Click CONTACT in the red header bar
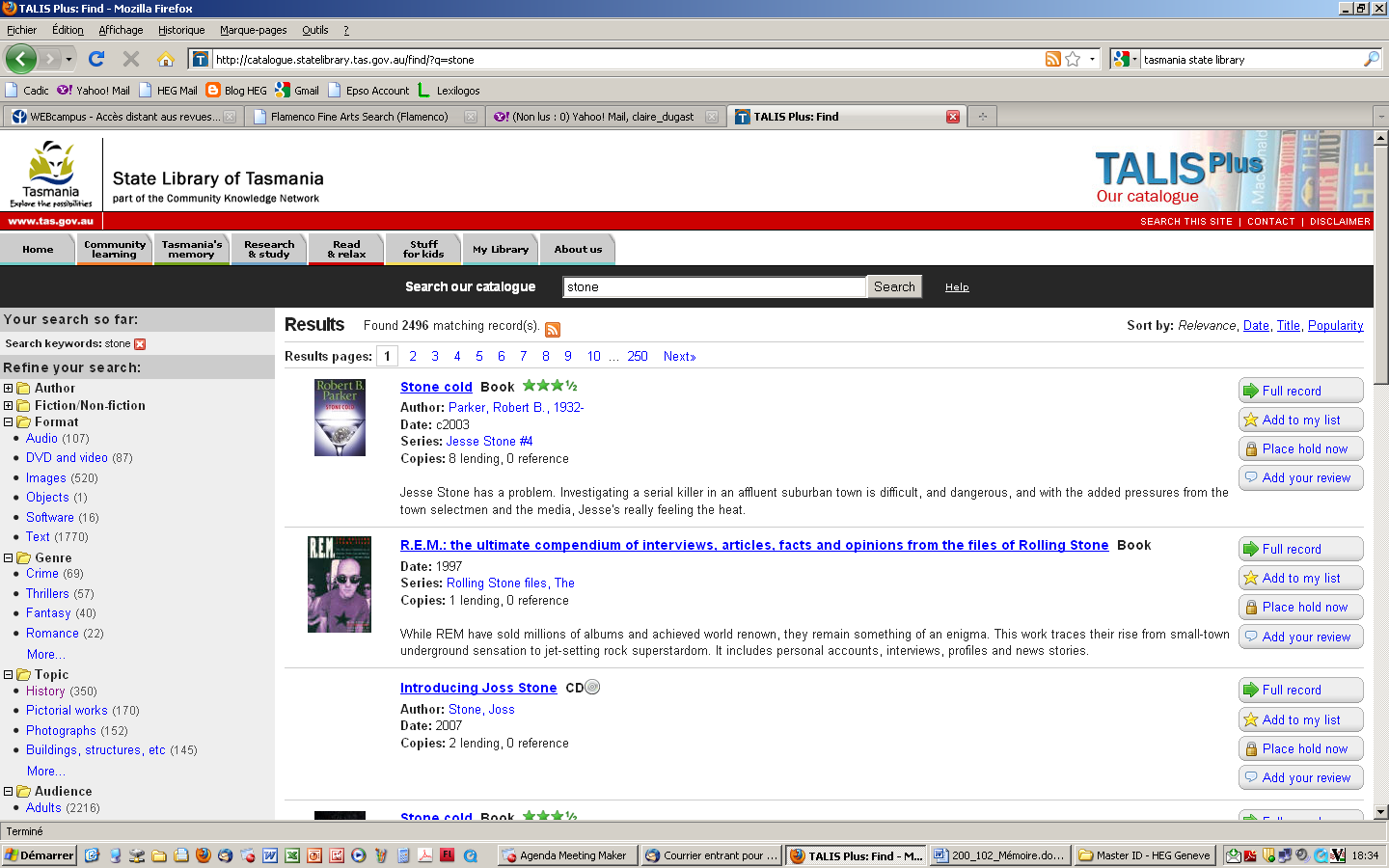 coord(1270,222)
